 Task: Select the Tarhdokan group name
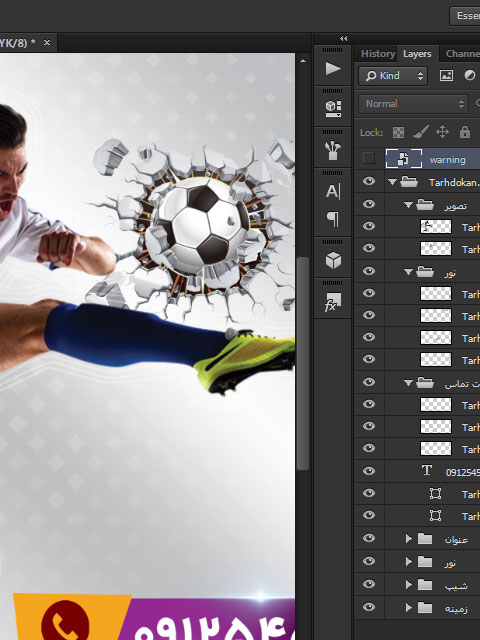coord(454,182)
